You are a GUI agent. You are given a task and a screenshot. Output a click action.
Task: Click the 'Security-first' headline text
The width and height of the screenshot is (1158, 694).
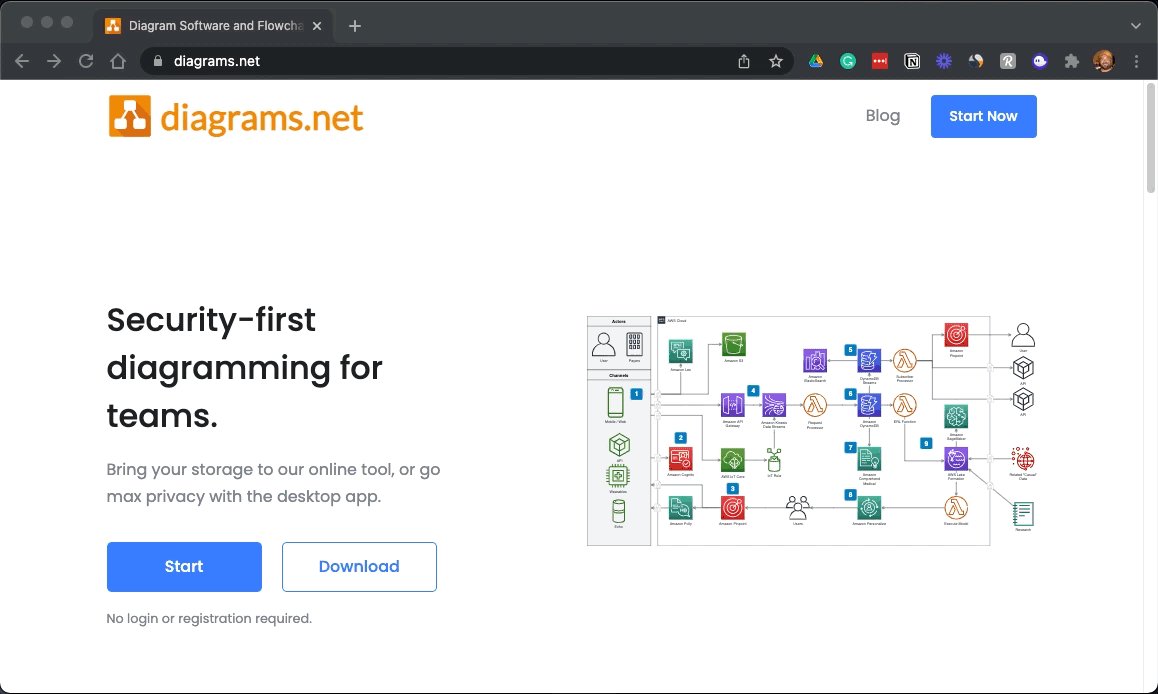tap(210, 320)
